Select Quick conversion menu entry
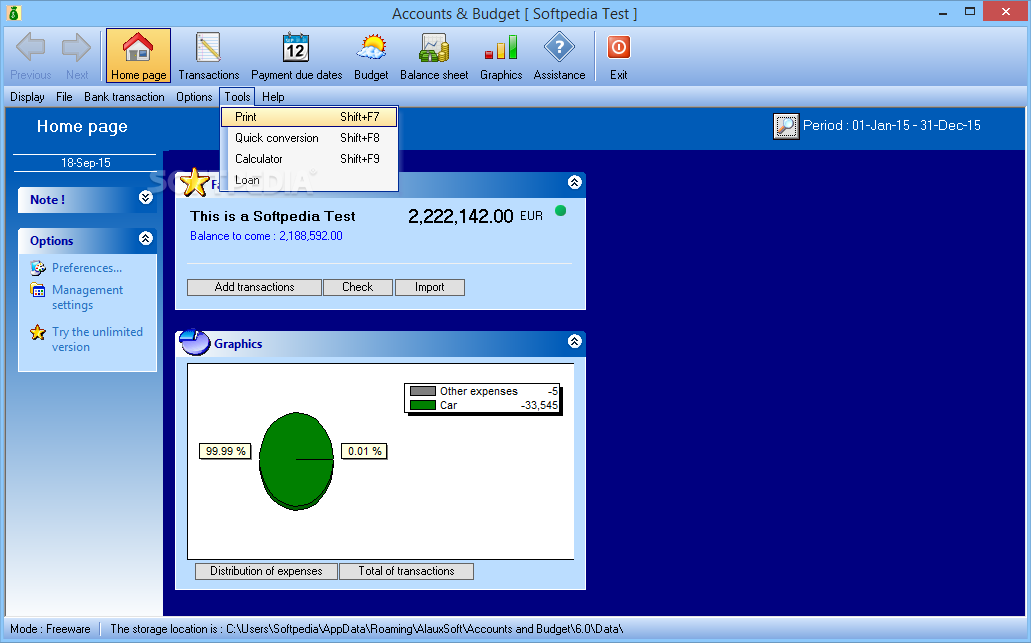Viewport: 1031px width, 643px height. tap(309, 138)
